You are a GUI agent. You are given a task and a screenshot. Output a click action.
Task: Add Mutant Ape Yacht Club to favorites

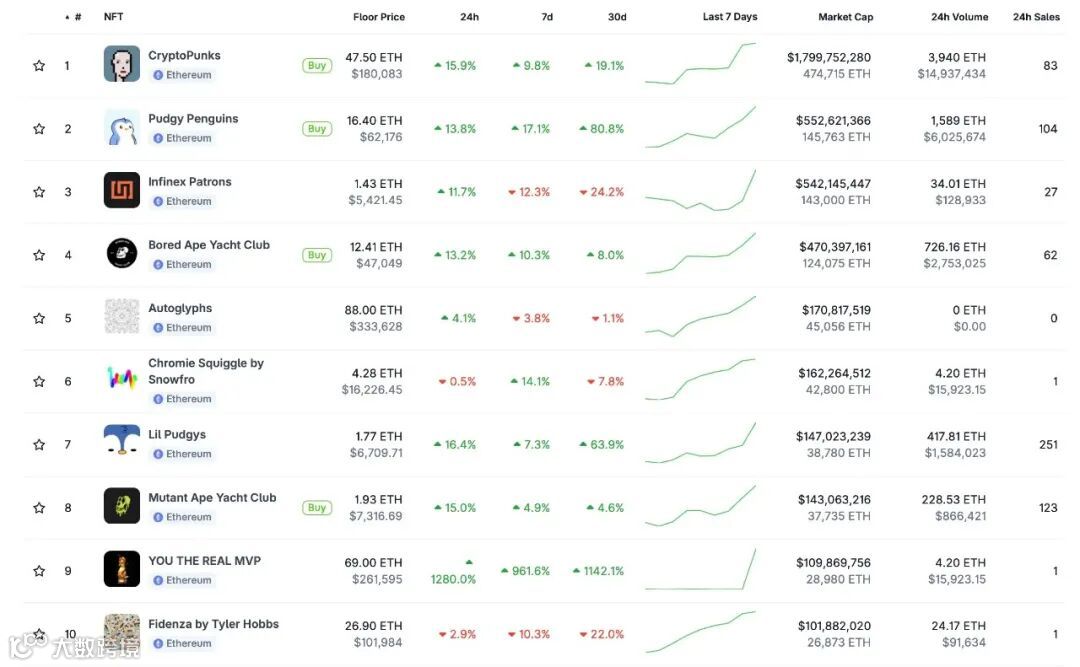pyautogui.click(x=39, y=508)
